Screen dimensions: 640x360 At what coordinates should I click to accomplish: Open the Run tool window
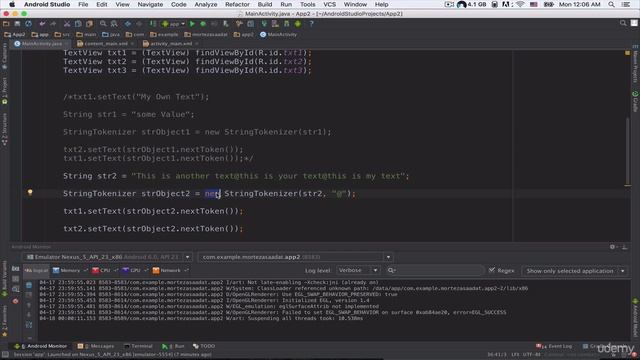tap(173, 346)
